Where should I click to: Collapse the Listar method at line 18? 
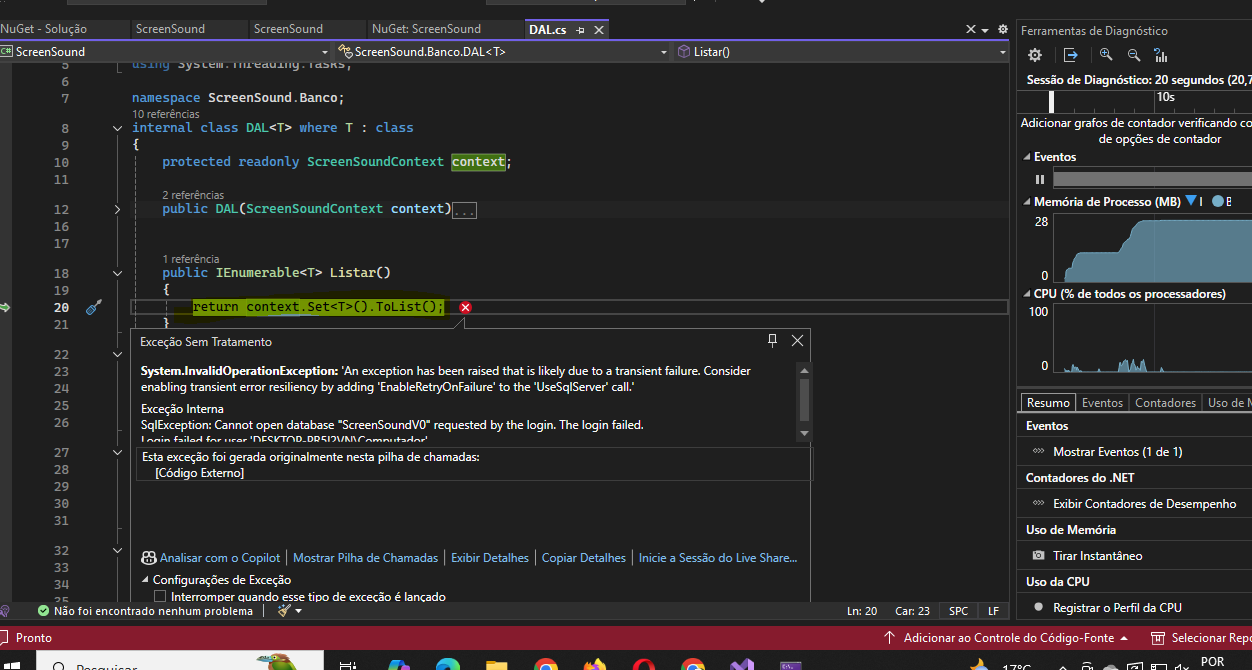[117, 273]
